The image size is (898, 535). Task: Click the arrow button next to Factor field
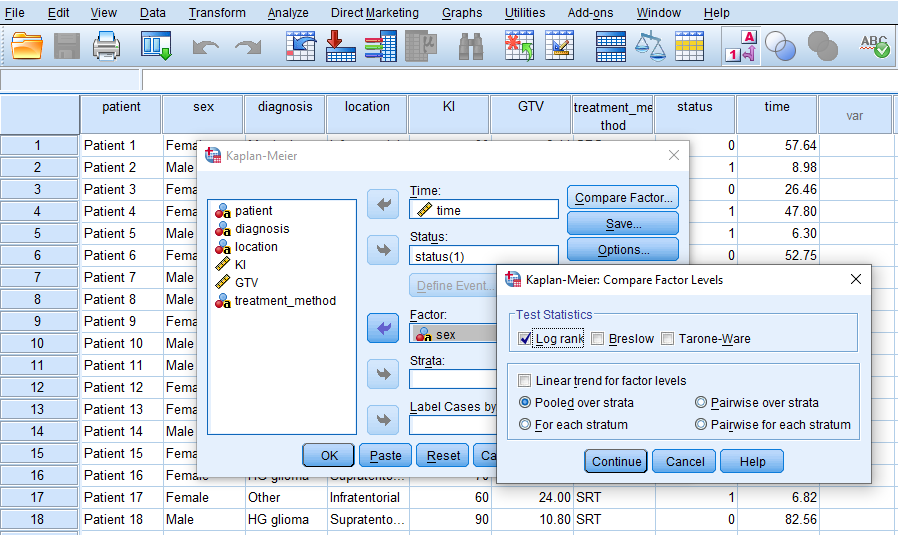click(x=383, y=328)
